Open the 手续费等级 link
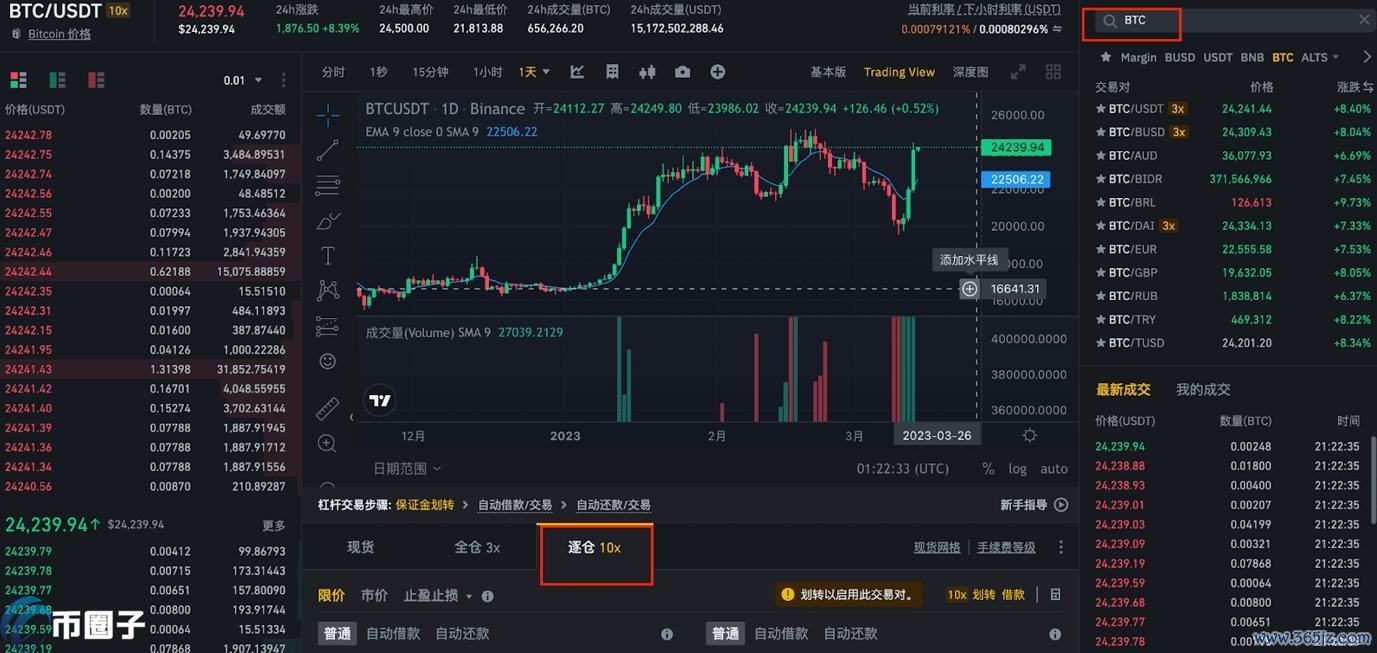This screenshot has height=653, width=1377. pos(1006,547)
